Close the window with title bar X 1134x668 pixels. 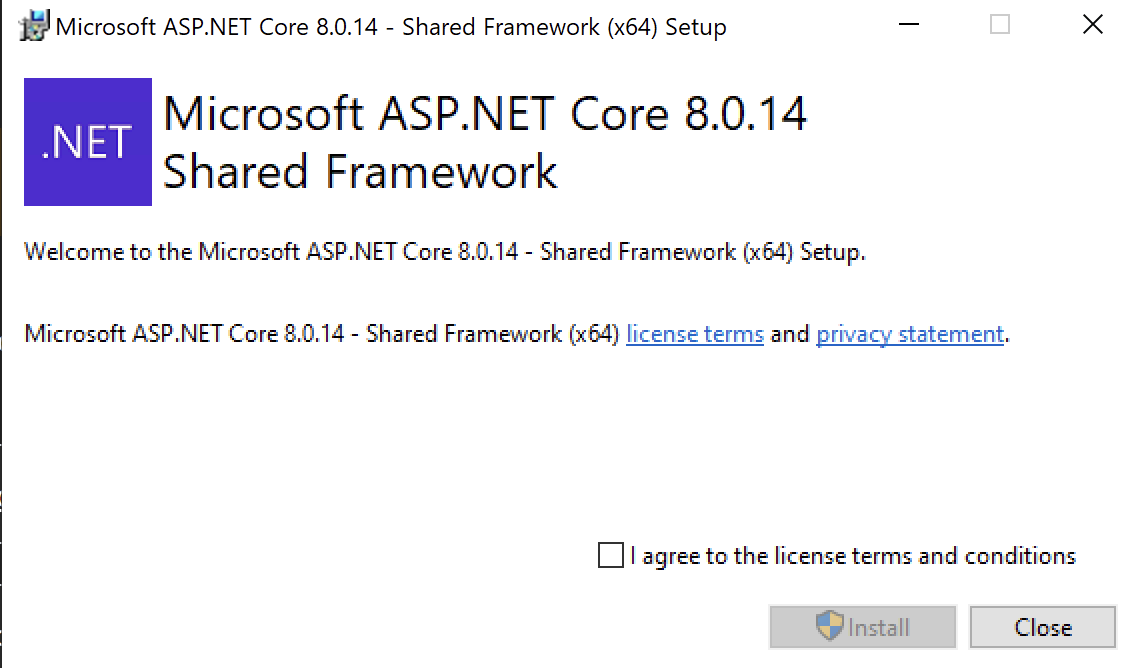click(1093, 26)
